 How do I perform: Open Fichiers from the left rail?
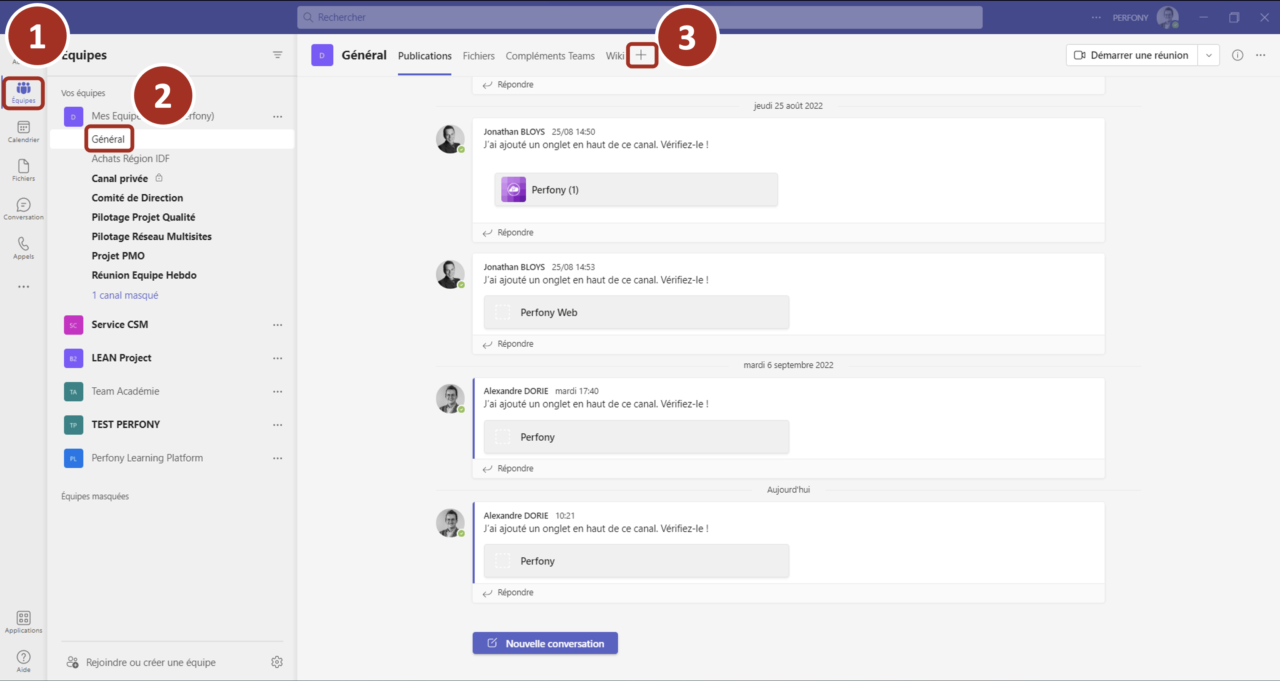click(22, 170)
